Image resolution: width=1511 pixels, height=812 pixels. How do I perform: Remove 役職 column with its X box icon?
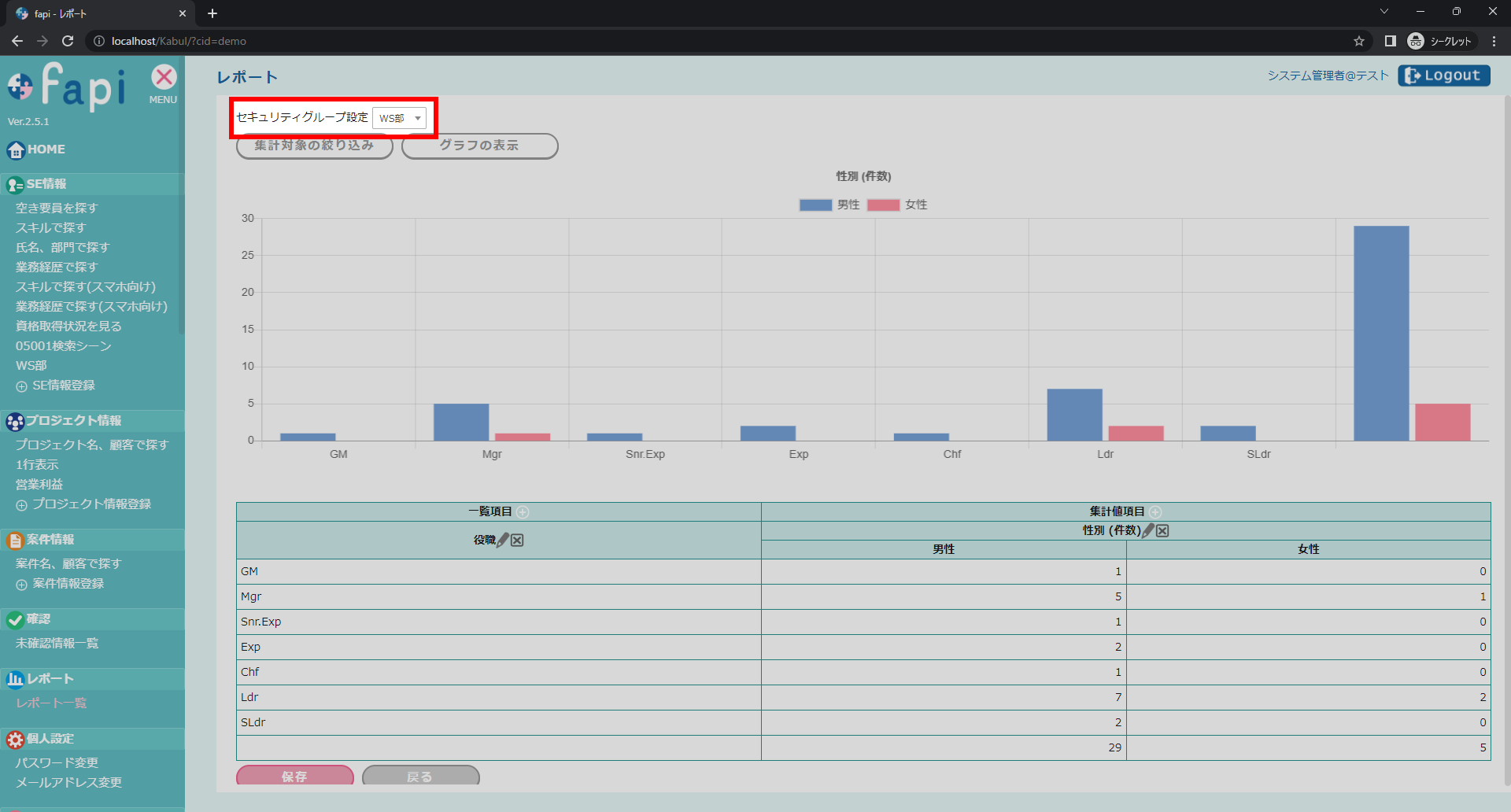(517, 540)
